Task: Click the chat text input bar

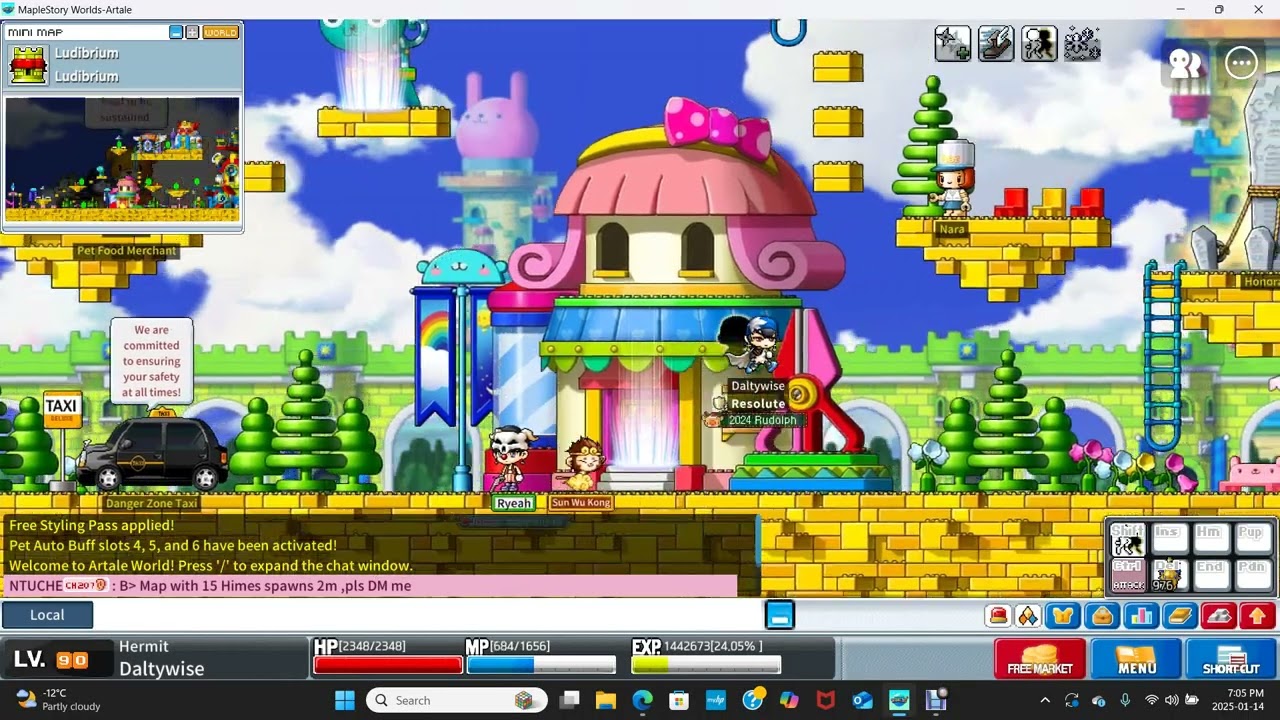Action: tap(428, 615)
